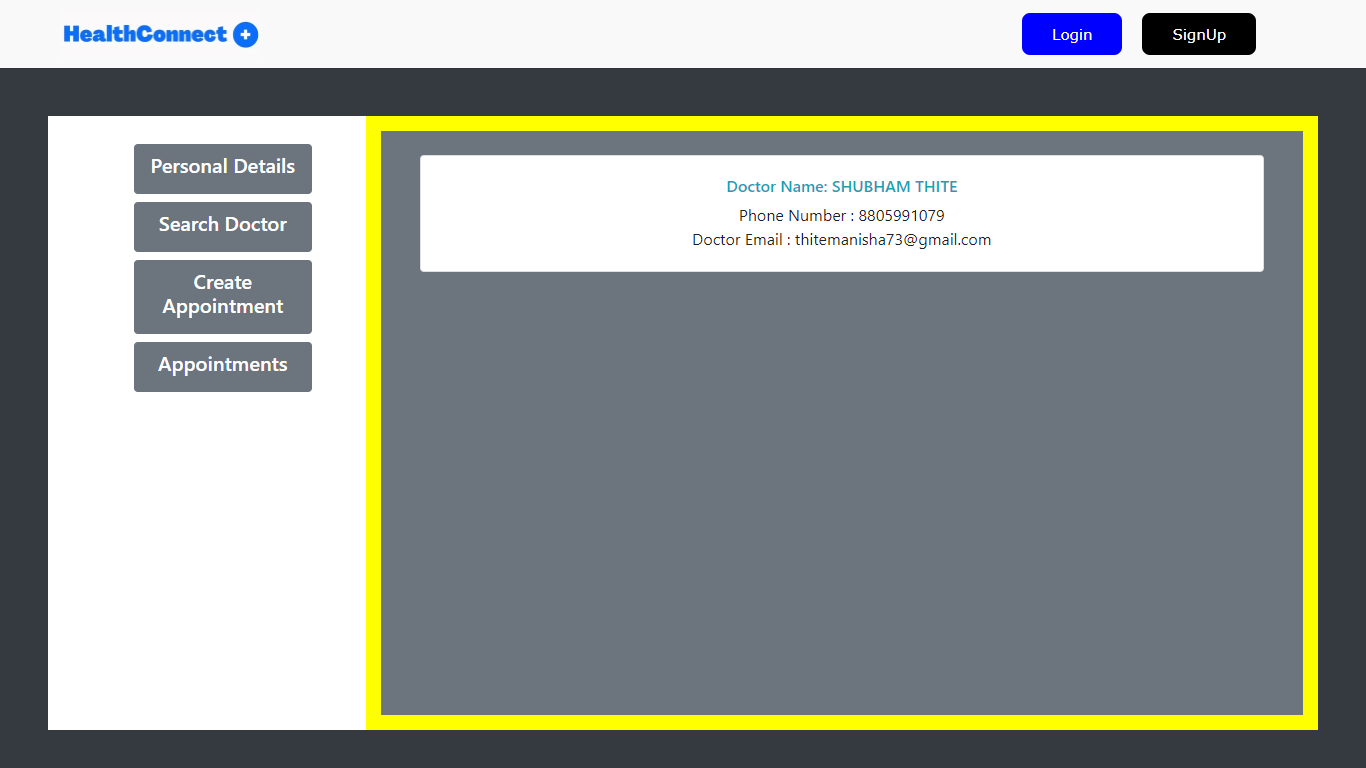Click the dark header bar
The height and width of the screenshot is (768, 1366).
[x=683, y=90]
